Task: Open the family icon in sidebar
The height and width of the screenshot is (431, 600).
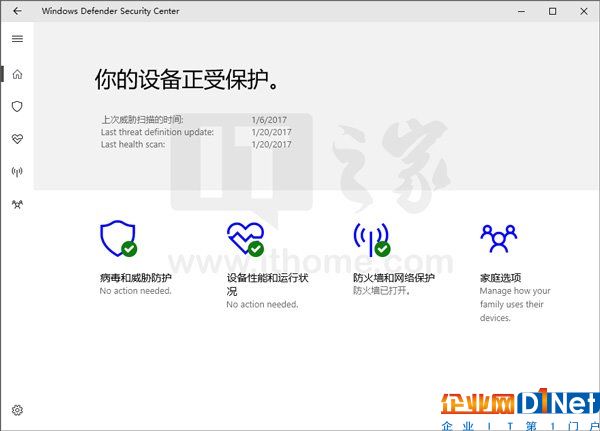Action: [17, 204]
